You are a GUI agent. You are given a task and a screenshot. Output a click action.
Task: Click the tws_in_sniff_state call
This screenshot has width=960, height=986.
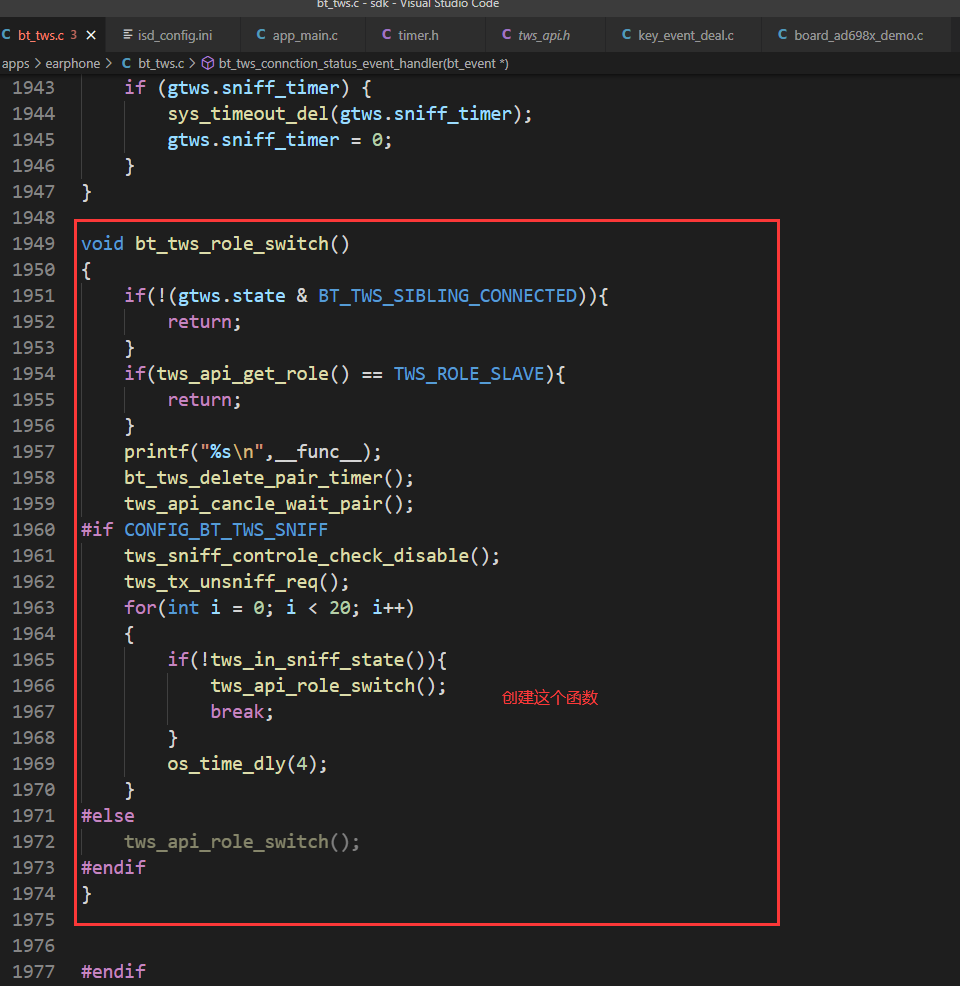(x=307, y=660)
